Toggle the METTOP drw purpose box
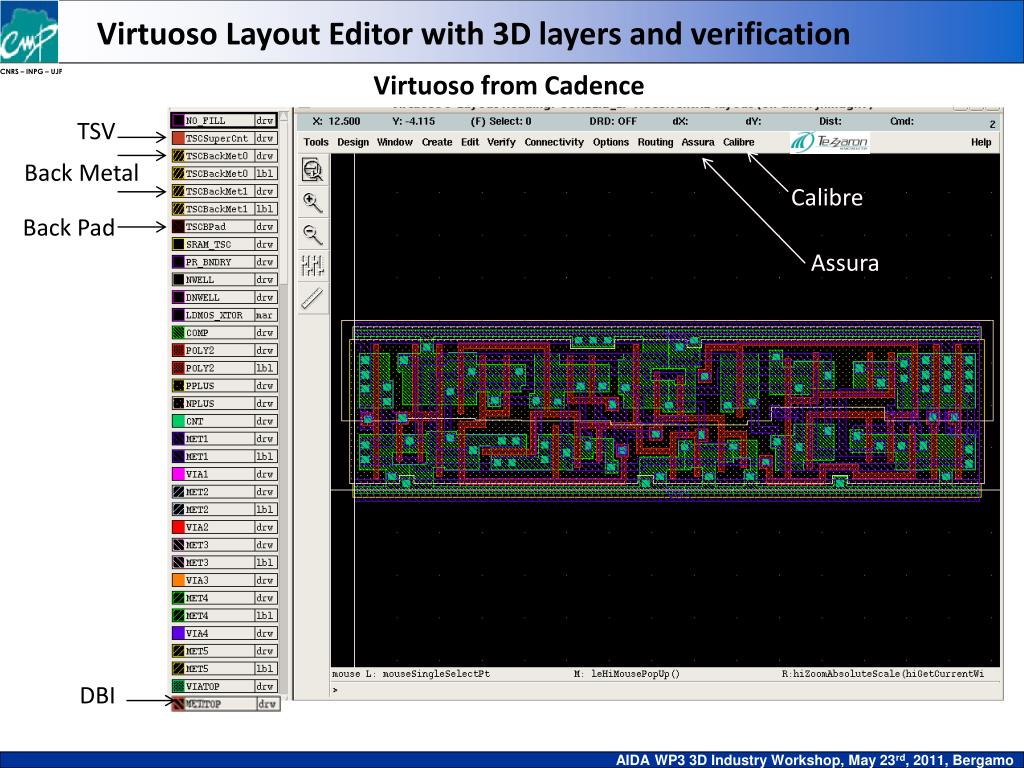Viewport: 1024px width, 768px height. [x=266, y=704]
